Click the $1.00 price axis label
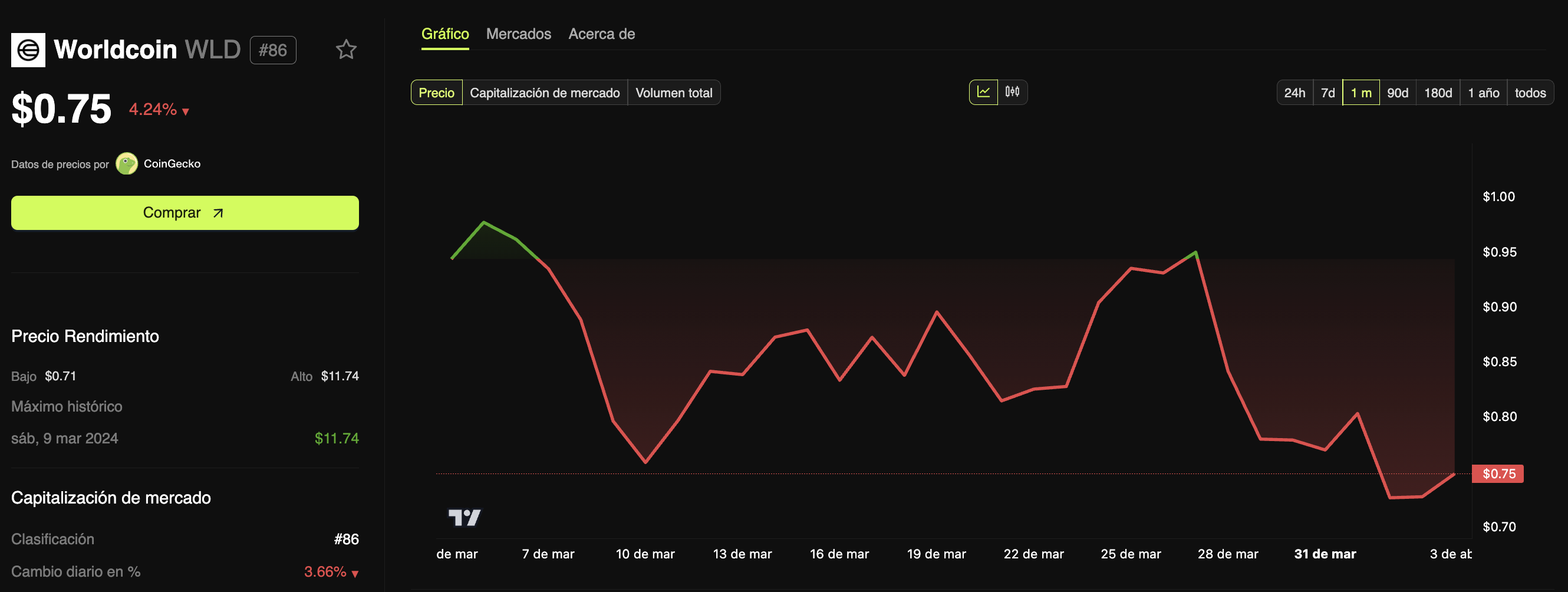This screenshot has width=1568, height=592. click(x=1498, y=197)
